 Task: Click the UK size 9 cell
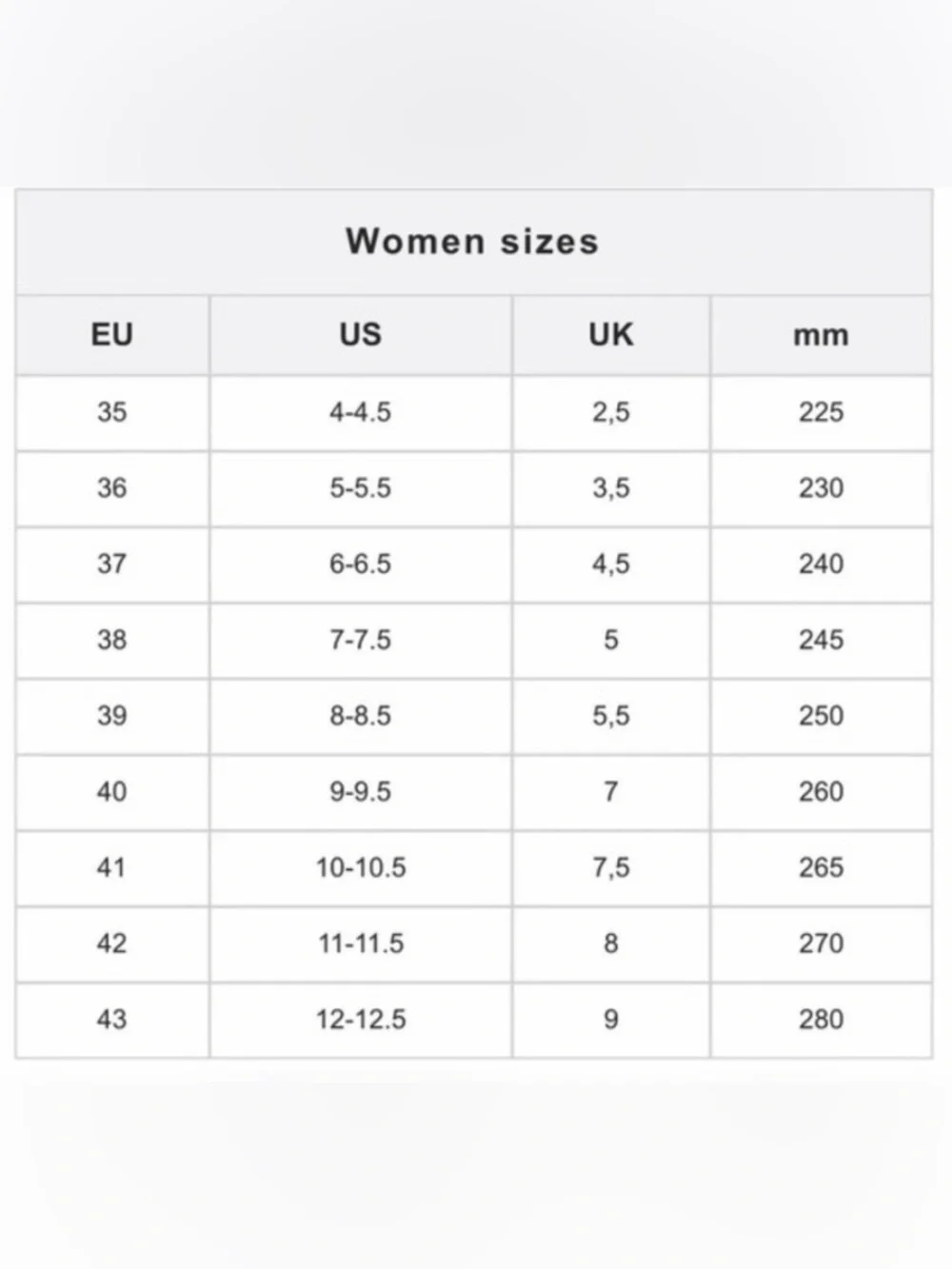[x=611, y=1020]
